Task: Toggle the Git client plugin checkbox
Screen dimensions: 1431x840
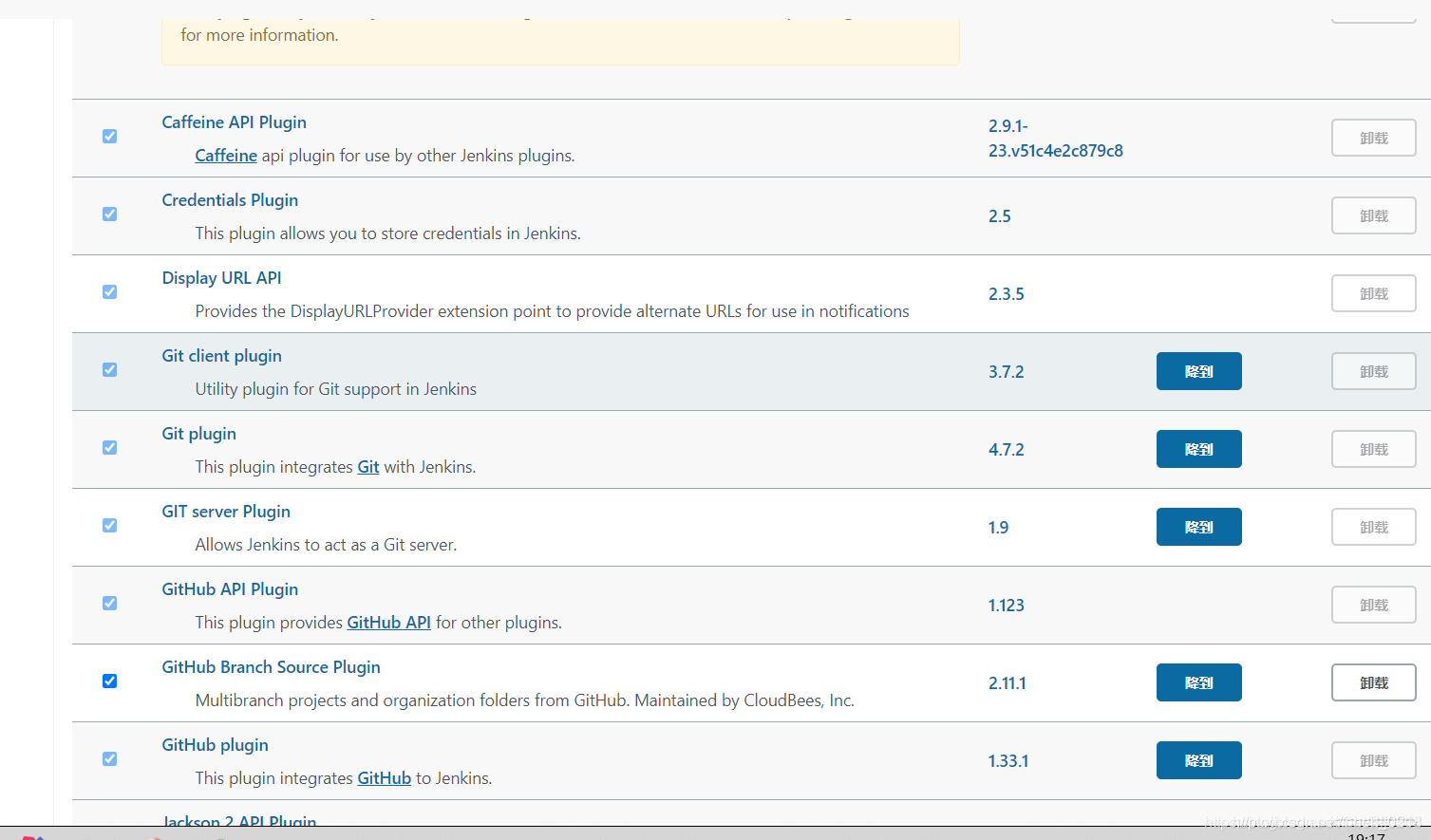Action: (110, 370)
